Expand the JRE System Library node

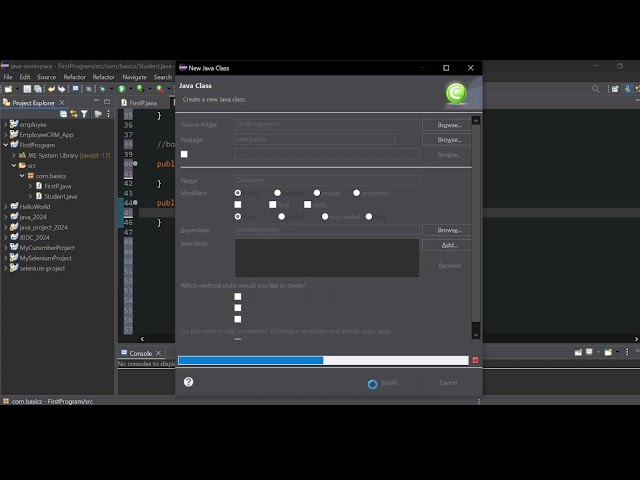[x=14, y=155]
